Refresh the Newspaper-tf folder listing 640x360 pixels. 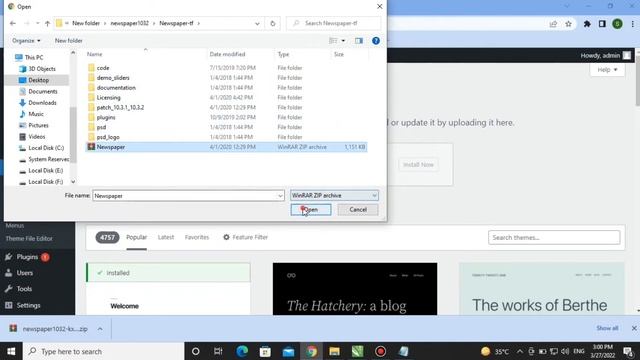point(273,23)
